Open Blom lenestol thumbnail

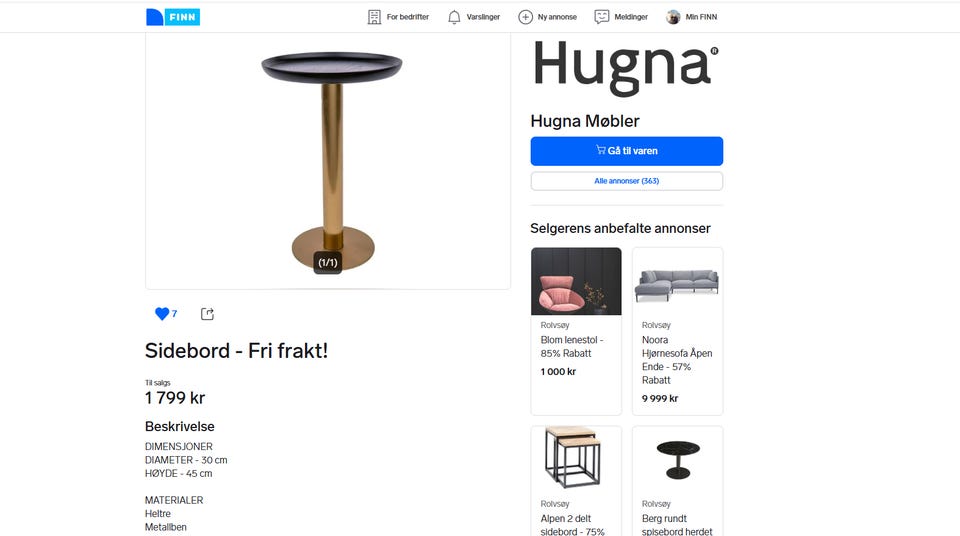click(576, 281)
